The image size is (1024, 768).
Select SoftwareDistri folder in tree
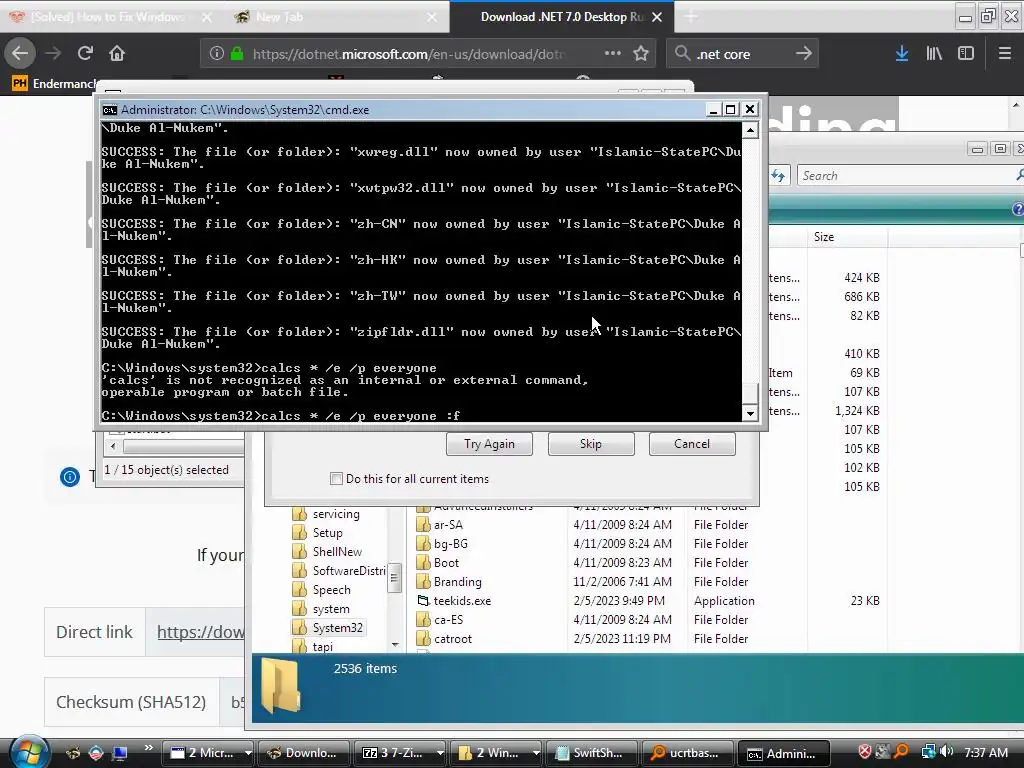349,571
